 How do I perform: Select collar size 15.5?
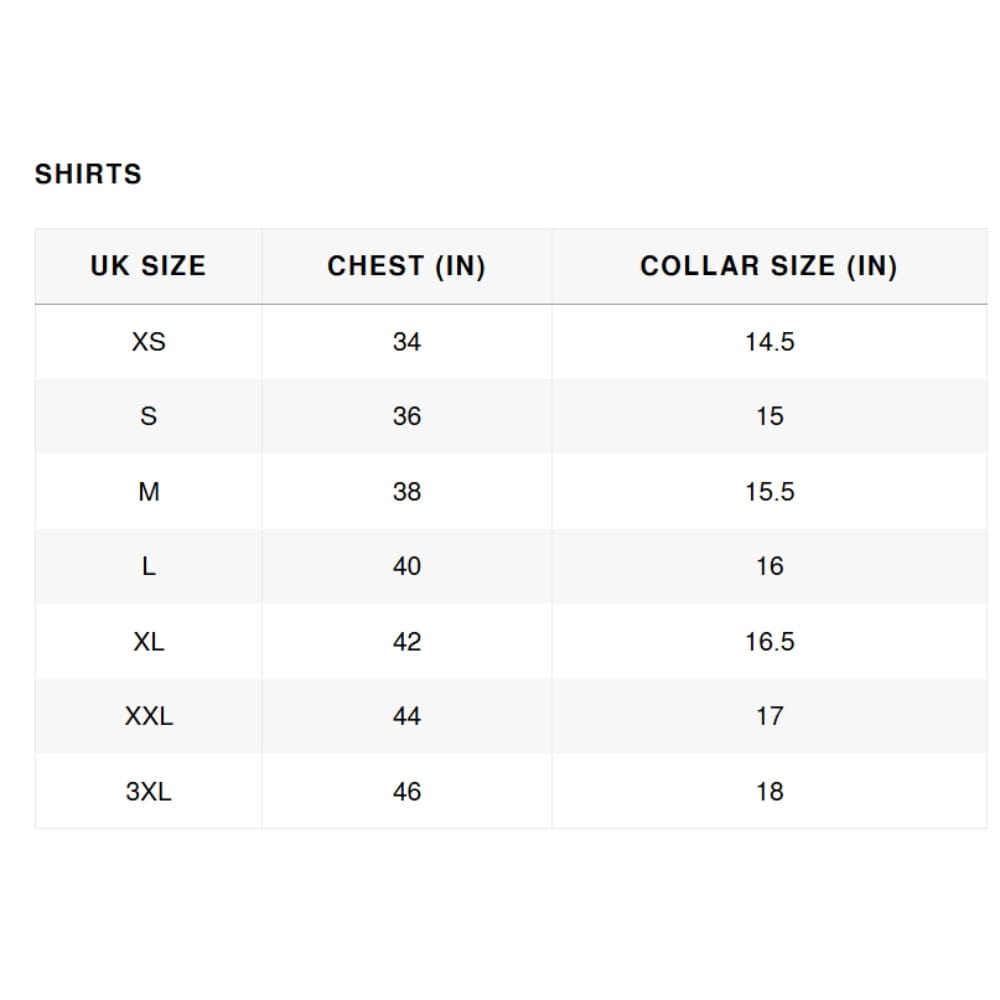click(x=769, y=492)
